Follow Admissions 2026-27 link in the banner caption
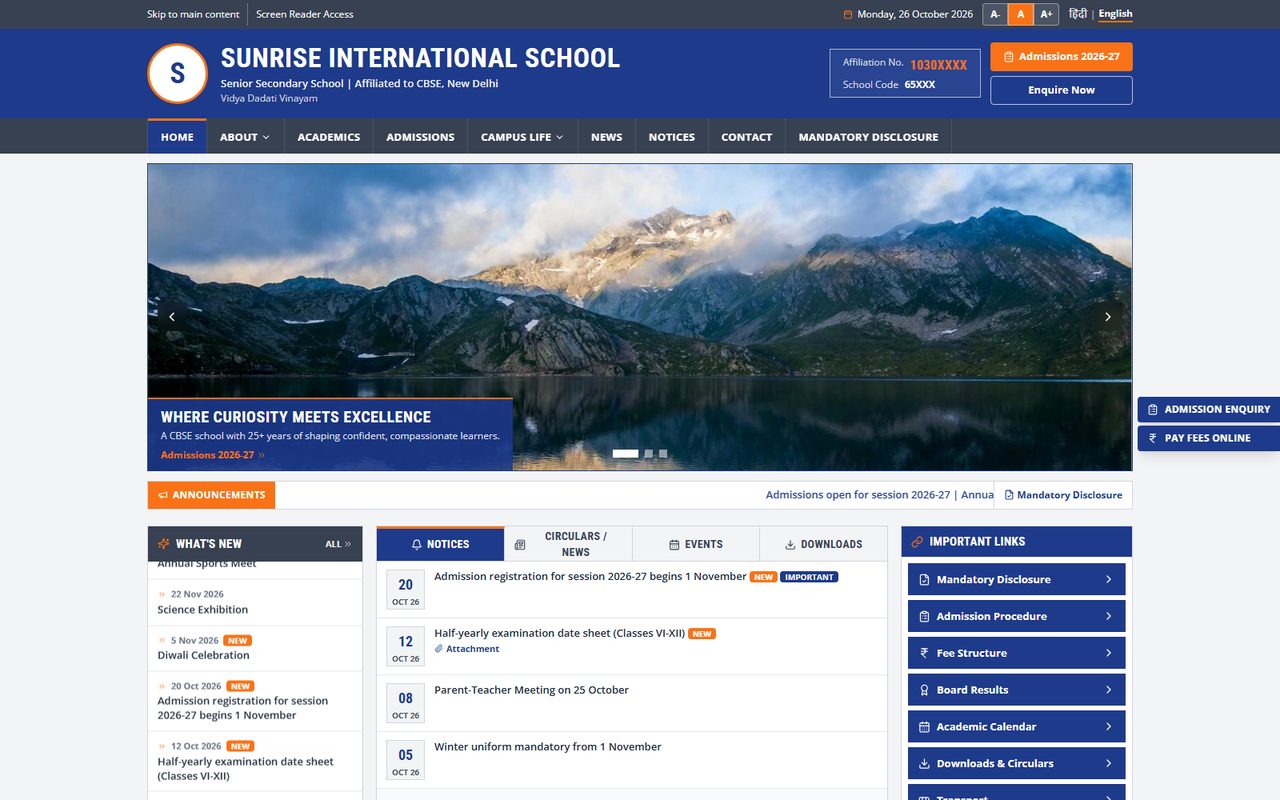Viewport: 1280px width, 800px height. point(213,455)
